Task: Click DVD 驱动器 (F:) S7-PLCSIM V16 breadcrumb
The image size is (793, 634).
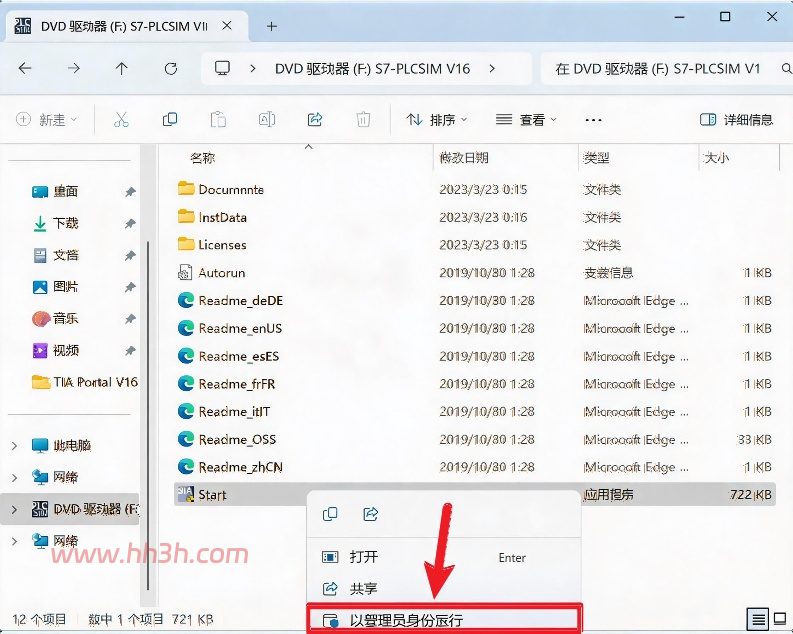Action: pos(373,68)
